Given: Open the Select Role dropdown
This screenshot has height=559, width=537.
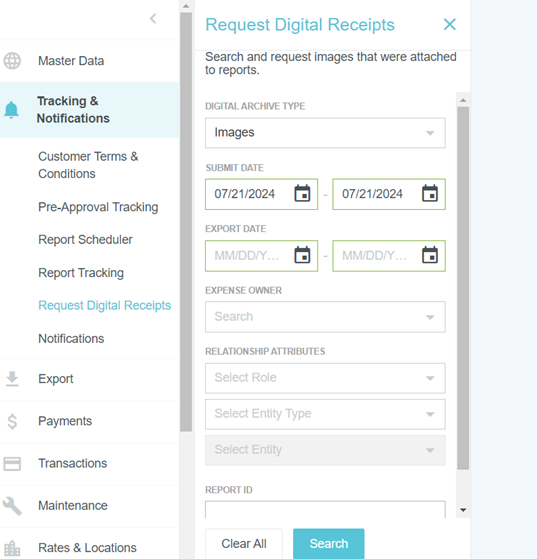Looking at the screenshot, I should (x=325, y=378).
